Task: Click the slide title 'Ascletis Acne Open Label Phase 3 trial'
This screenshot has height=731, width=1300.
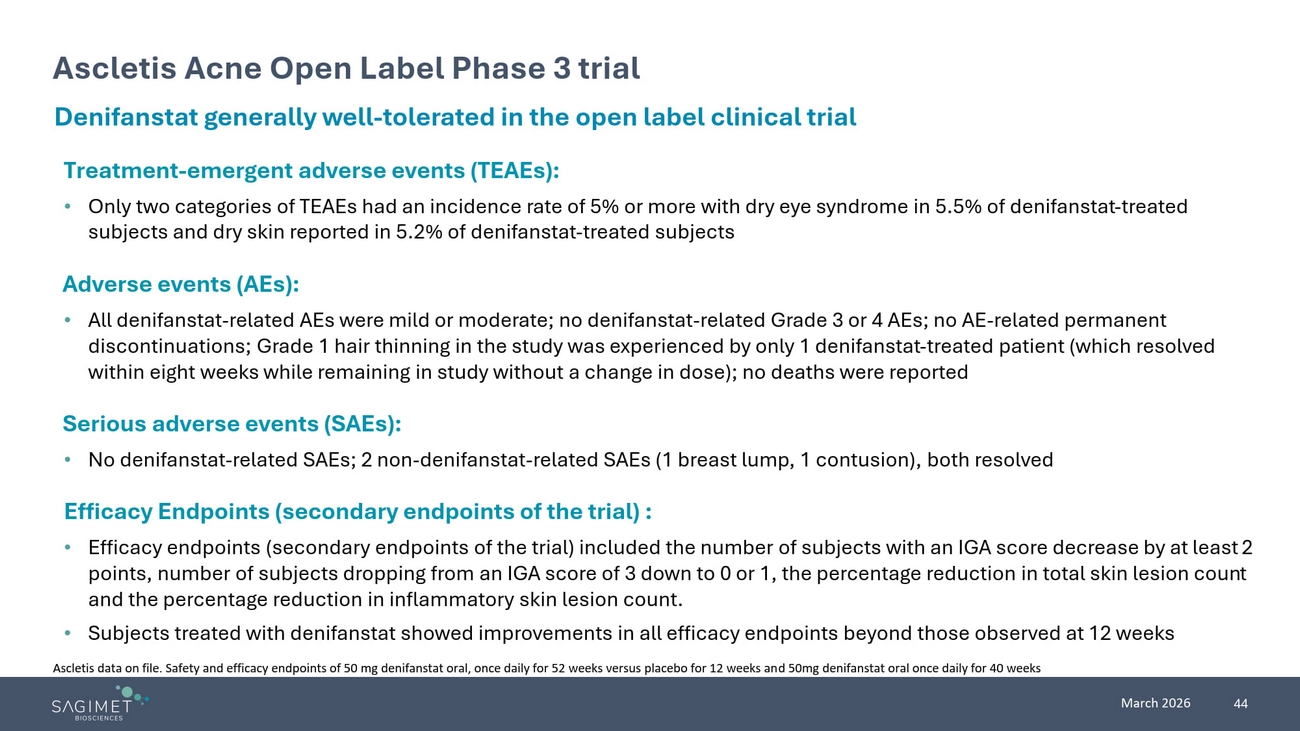Action: coord(346,68)
